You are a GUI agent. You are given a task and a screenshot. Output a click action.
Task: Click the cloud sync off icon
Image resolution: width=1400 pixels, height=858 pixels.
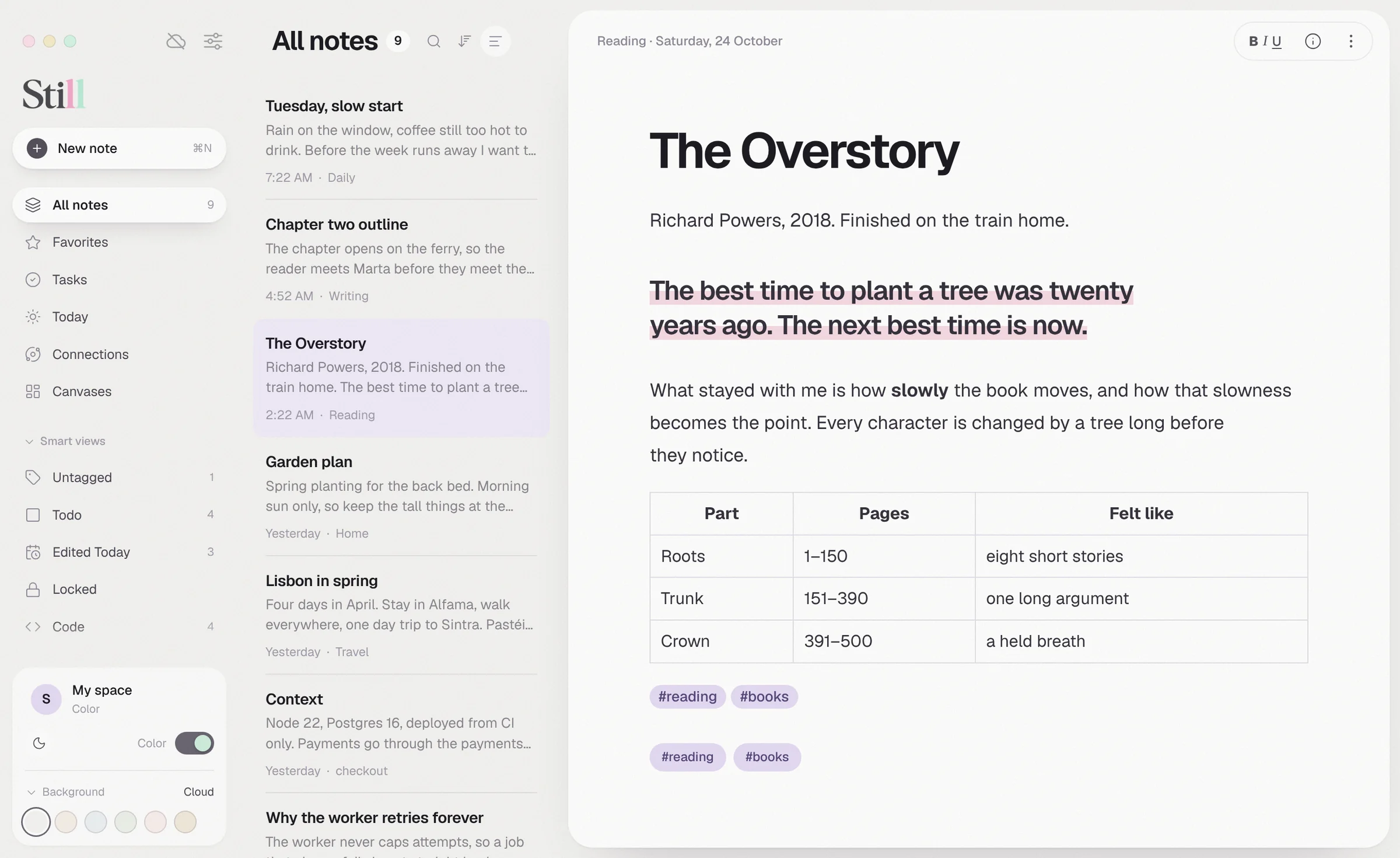pyautogui.click(x=176, y=41)
